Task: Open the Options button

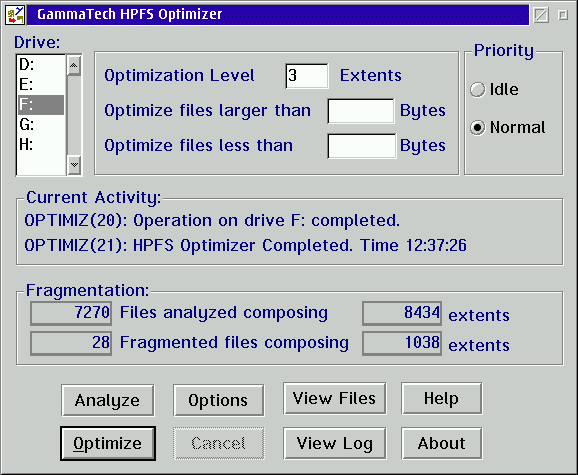Action: pyautogui.click(x=219, y=401)
